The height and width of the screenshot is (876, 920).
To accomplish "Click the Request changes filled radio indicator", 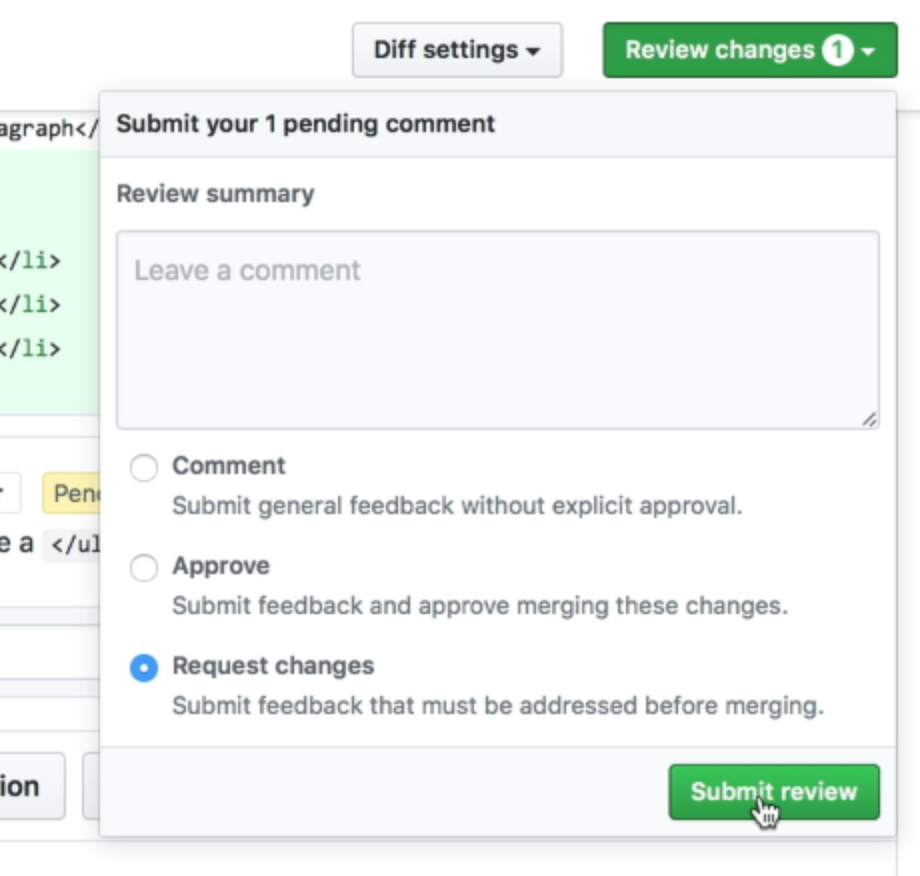I will (143, 665).
